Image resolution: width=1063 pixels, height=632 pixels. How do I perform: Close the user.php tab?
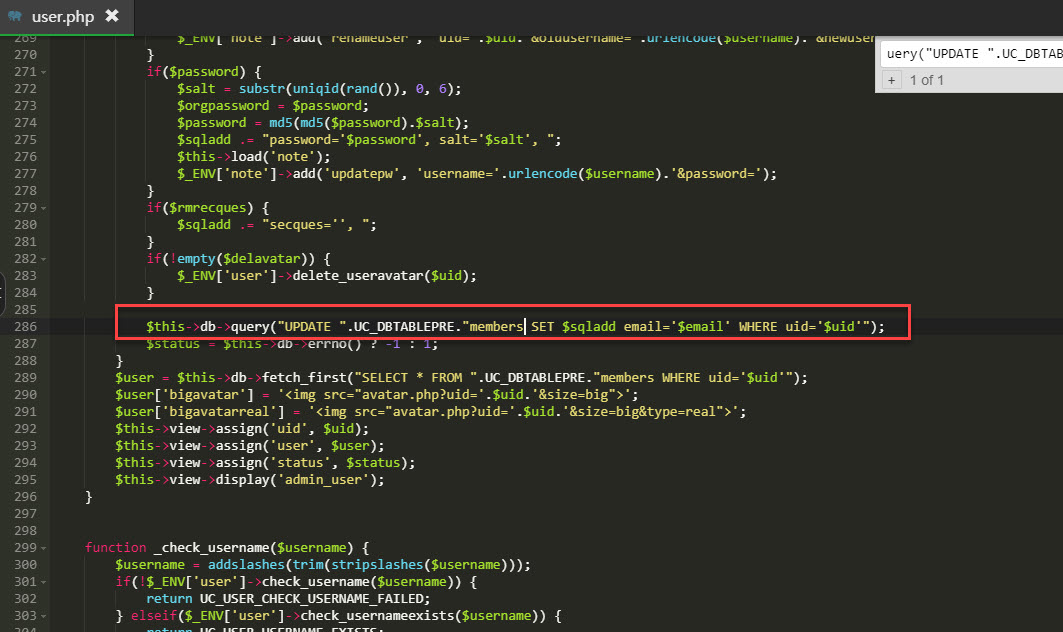[112, 16]
